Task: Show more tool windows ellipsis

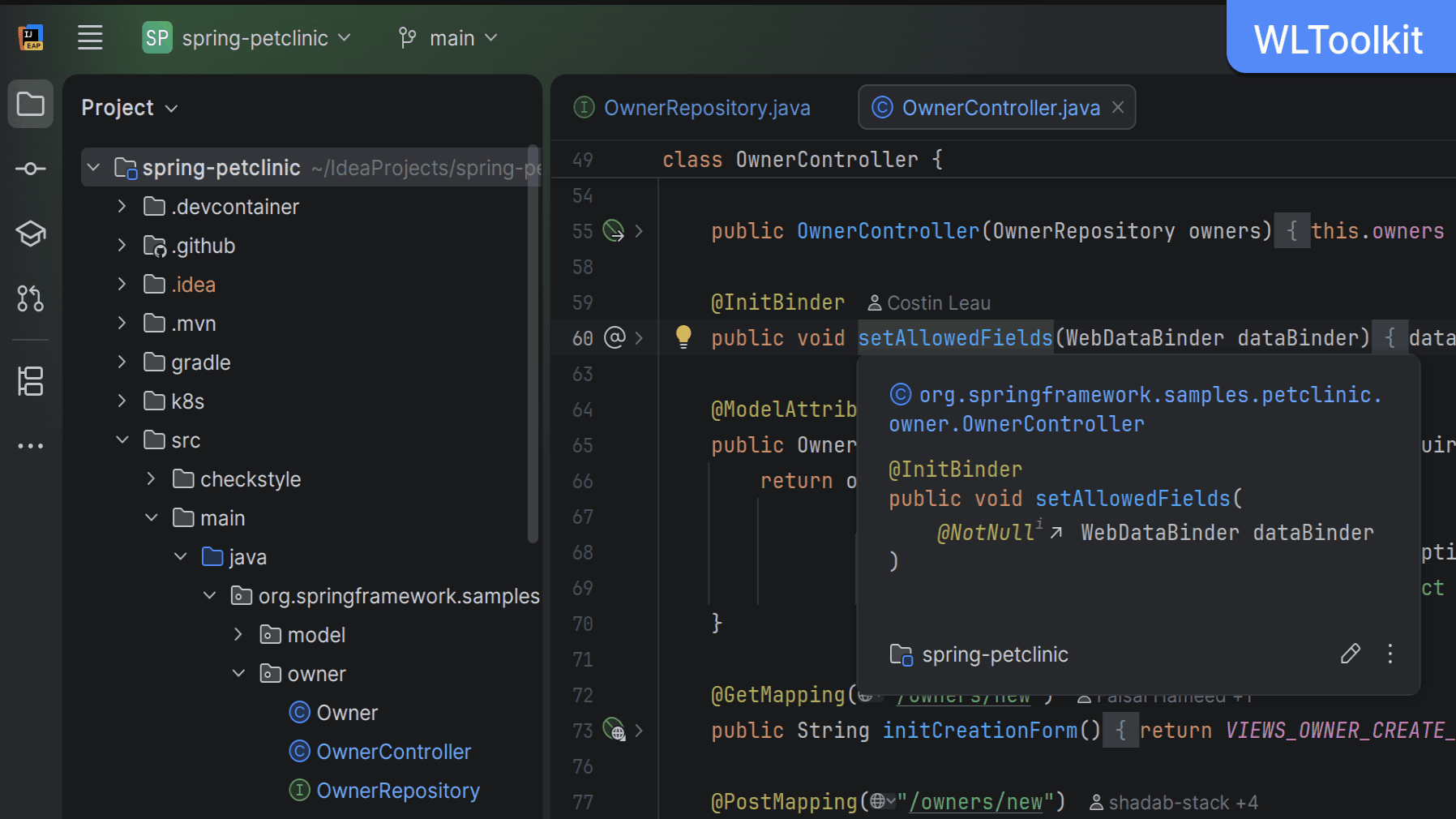Action: (31, 446)
